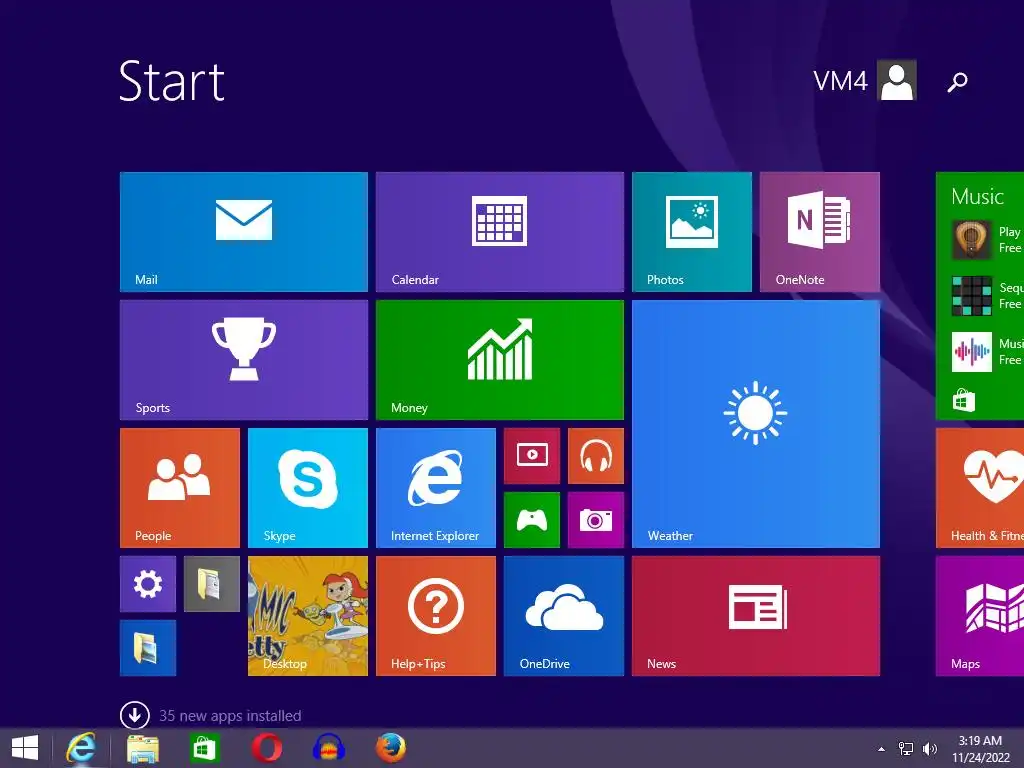Image resolution: width=1024 pixels, height=768 pixels.
Task: Launch the small green Xbox Games tile
Action: click(532, 520)
